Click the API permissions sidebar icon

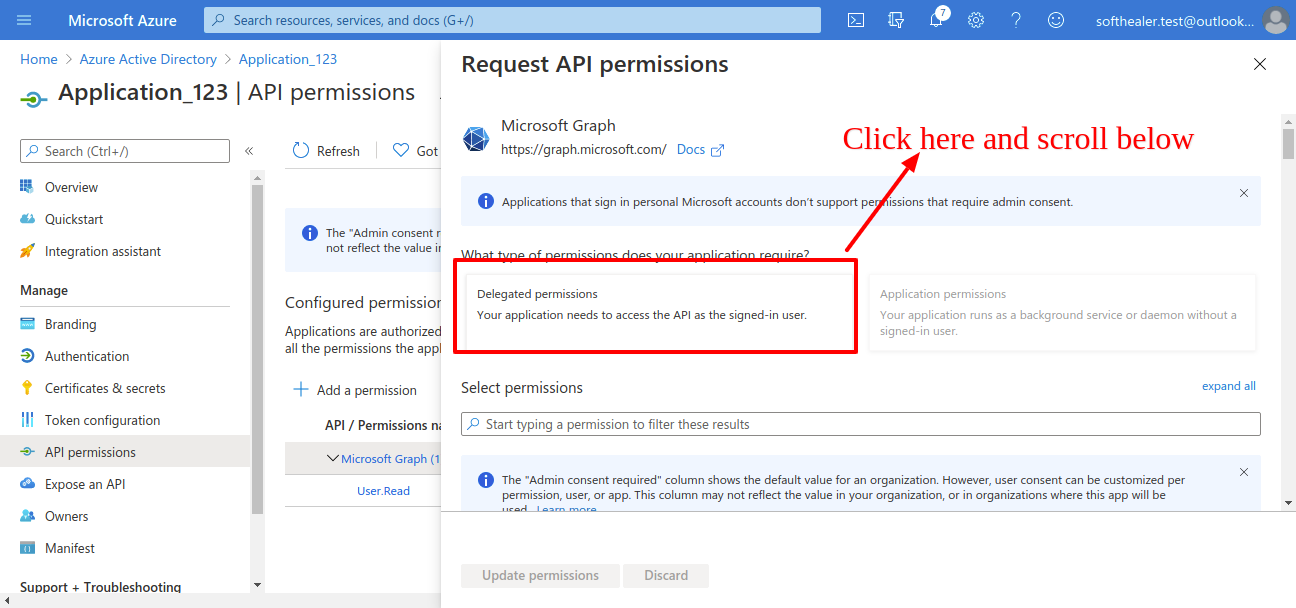(27, 452)
